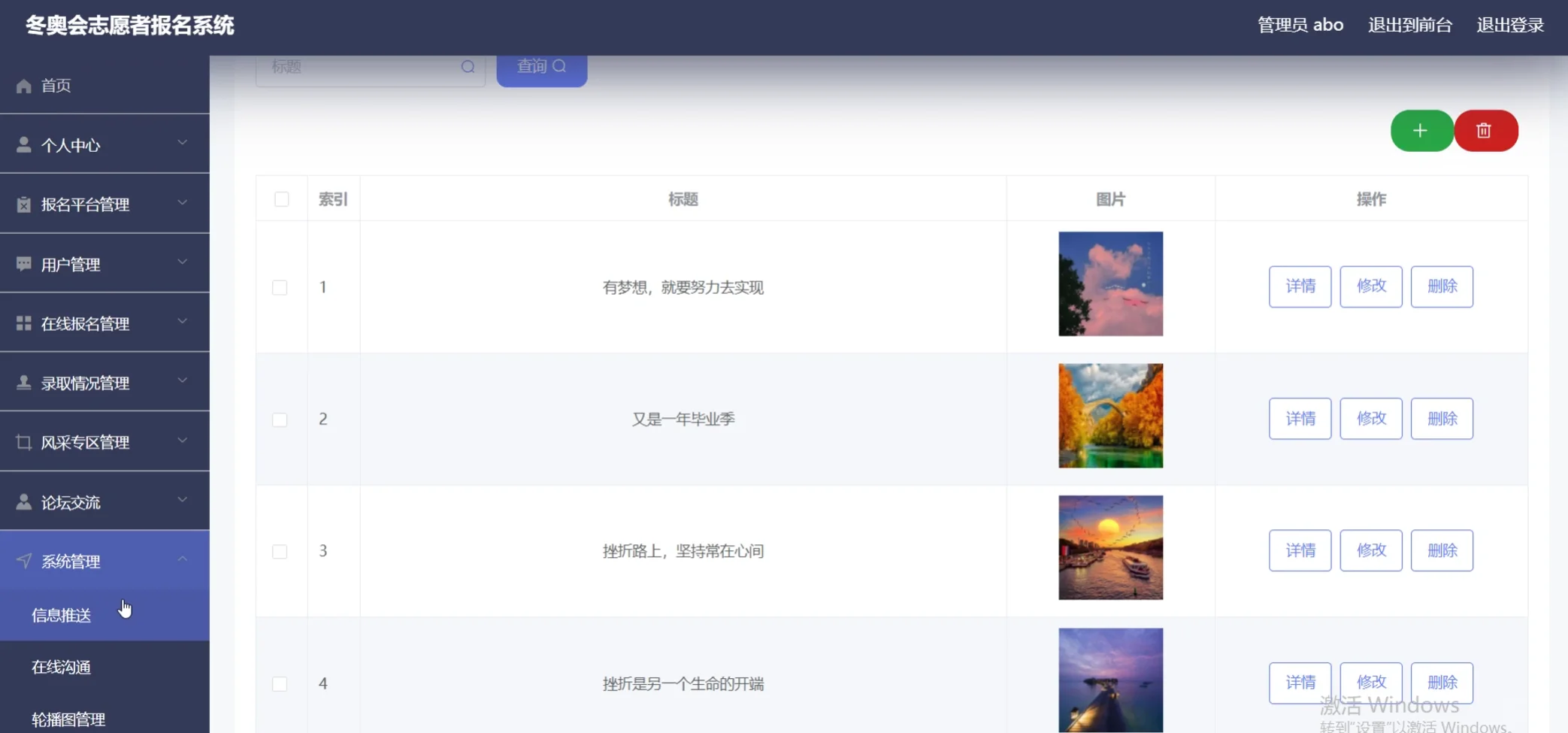The height and width of the screenshot is (733, 1568).
Task: Select the 个人中心 sidebar icon
Action: (x=22, y=144)
